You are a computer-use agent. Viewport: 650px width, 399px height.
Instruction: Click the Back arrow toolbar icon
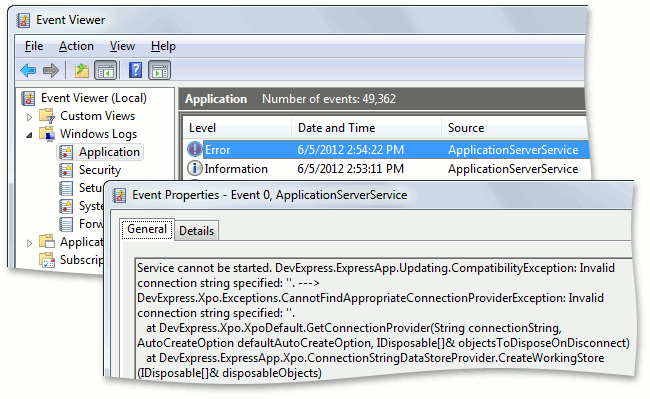point(28,70)
